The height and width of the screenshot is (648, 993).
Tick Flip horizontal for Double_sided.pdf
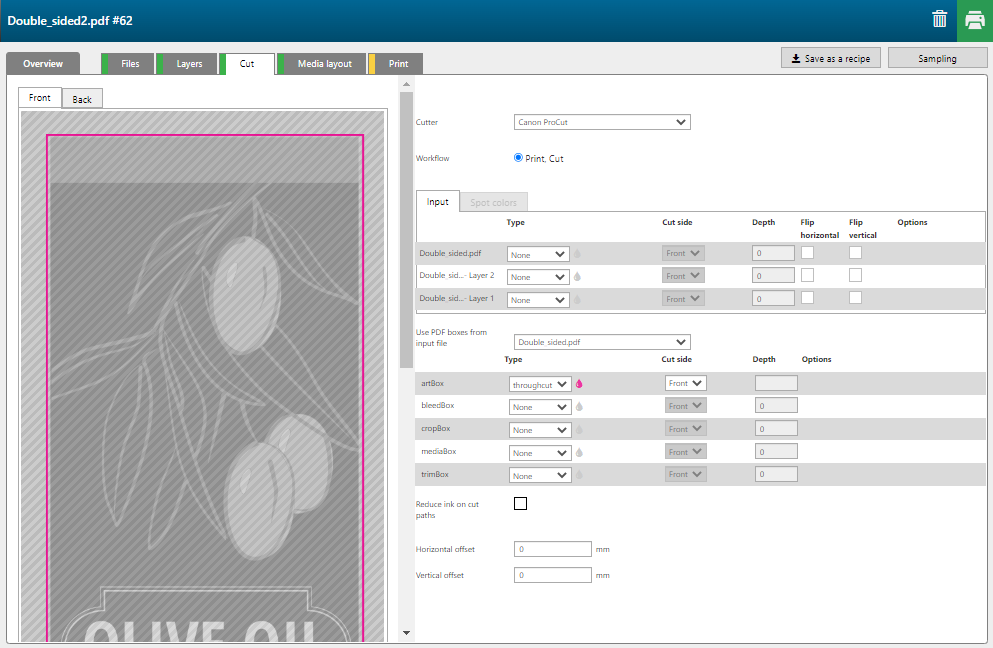[x=807, y=253]
